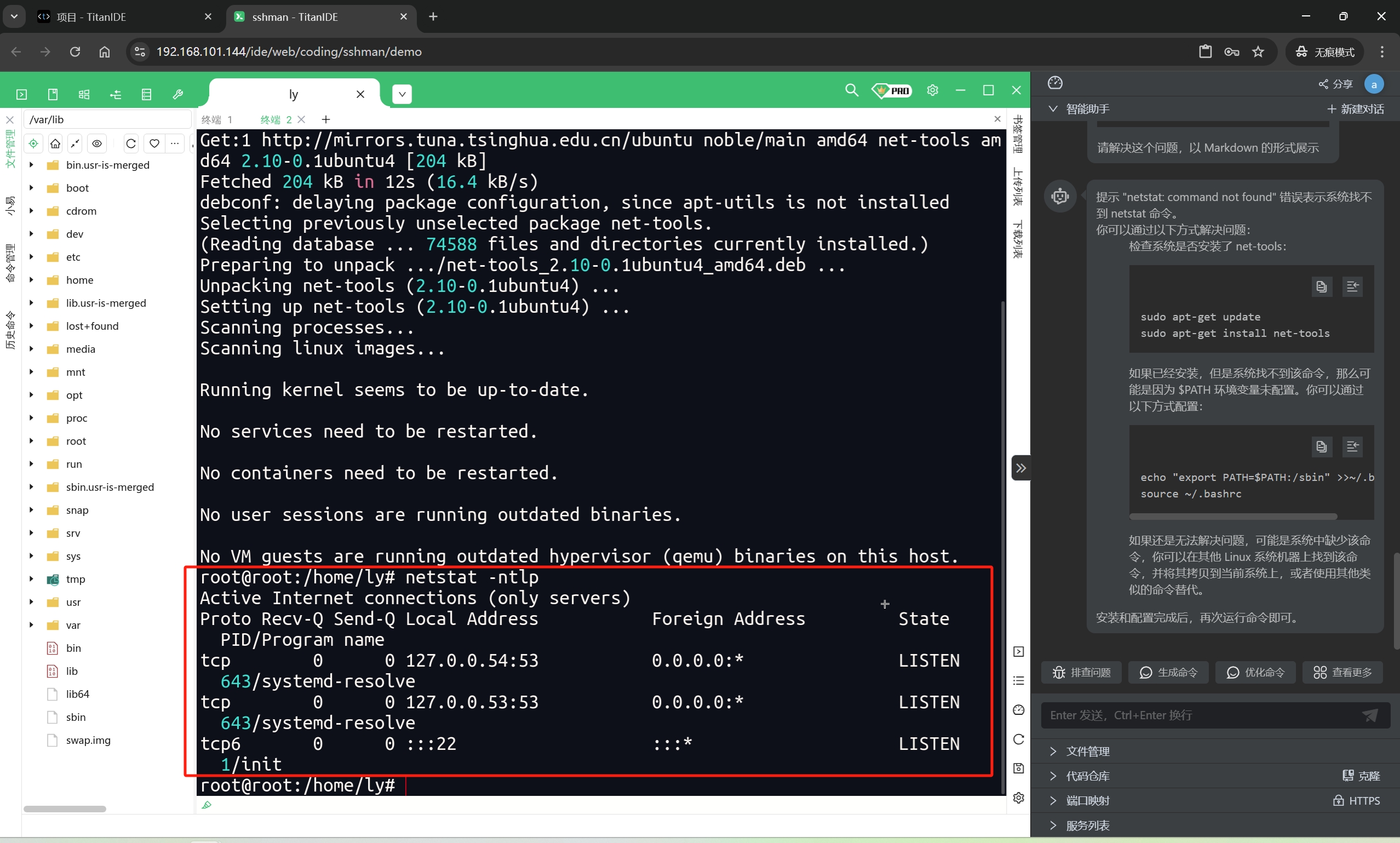Image resolution: width=1400 pixels, height=843 pixels.
Task: Go to home directory in file panel
Action: point(55,143)
